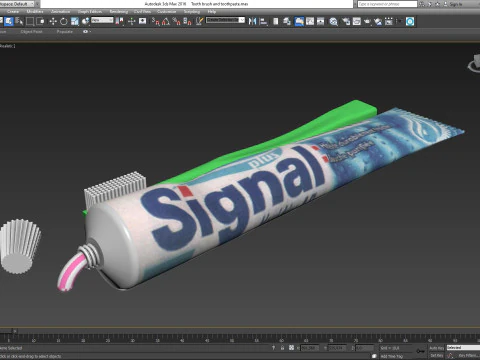Toggle Percent Snap
This screenshot has width=480, height=360.
click(x=177, y=22)
